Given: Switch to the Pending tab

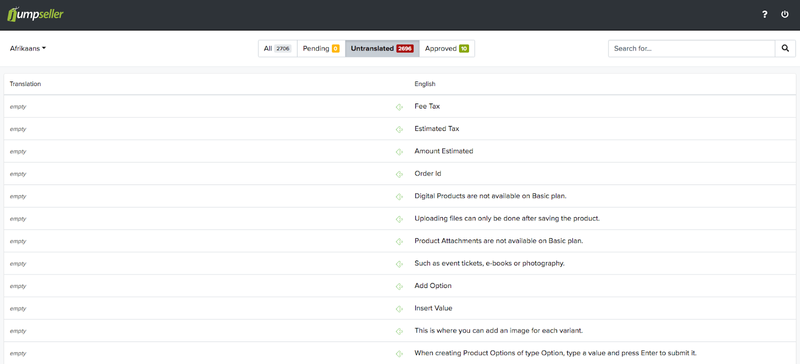Looking at the screenshot, I should pos(321,48).
